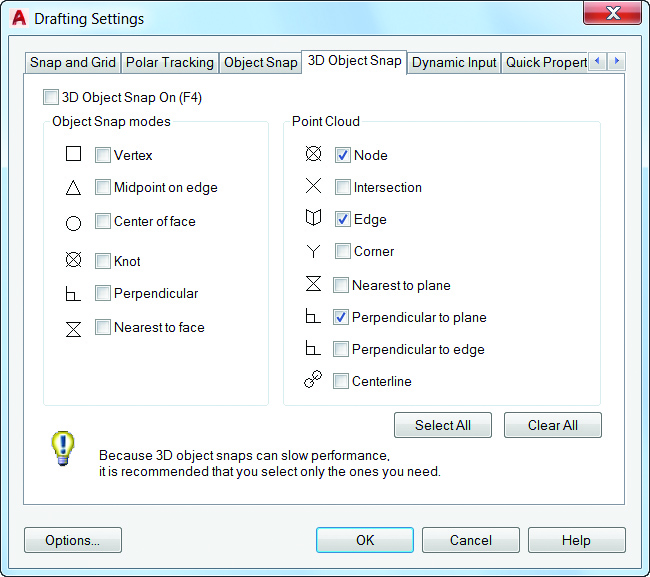Uncheck the Point Cloud Node checkbox
The height and width of the screenshot is (577, 650).
coord(342,155)
